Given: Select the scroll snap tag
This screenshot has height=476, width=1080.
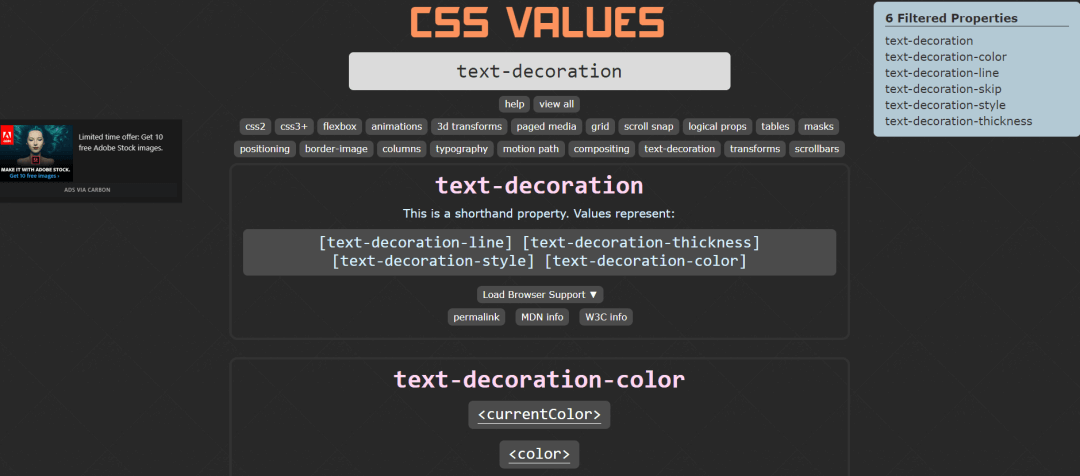Looking at the screenshot, I should click(x=649, y=126).
